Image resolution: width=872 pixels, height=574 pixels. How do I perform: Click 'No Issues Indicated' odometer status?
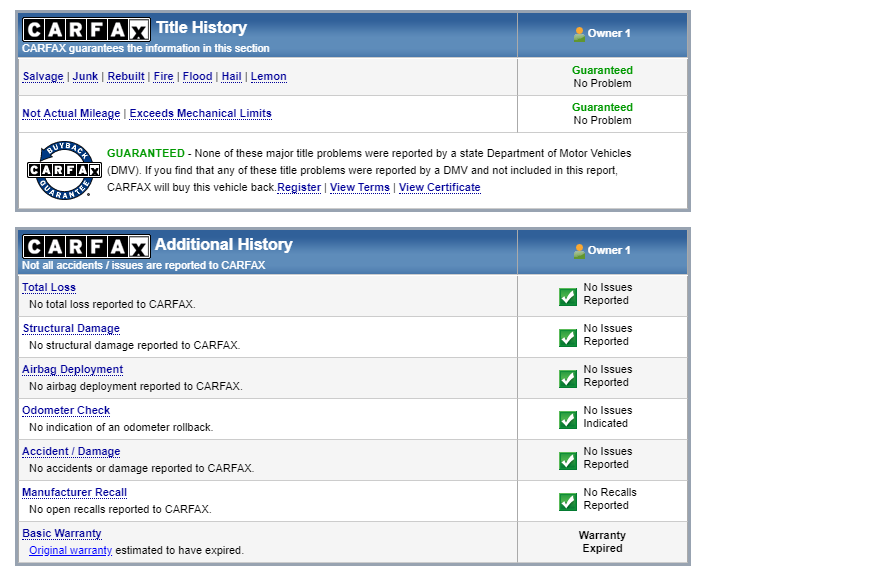pyautogui.click(x=608, y=417)
